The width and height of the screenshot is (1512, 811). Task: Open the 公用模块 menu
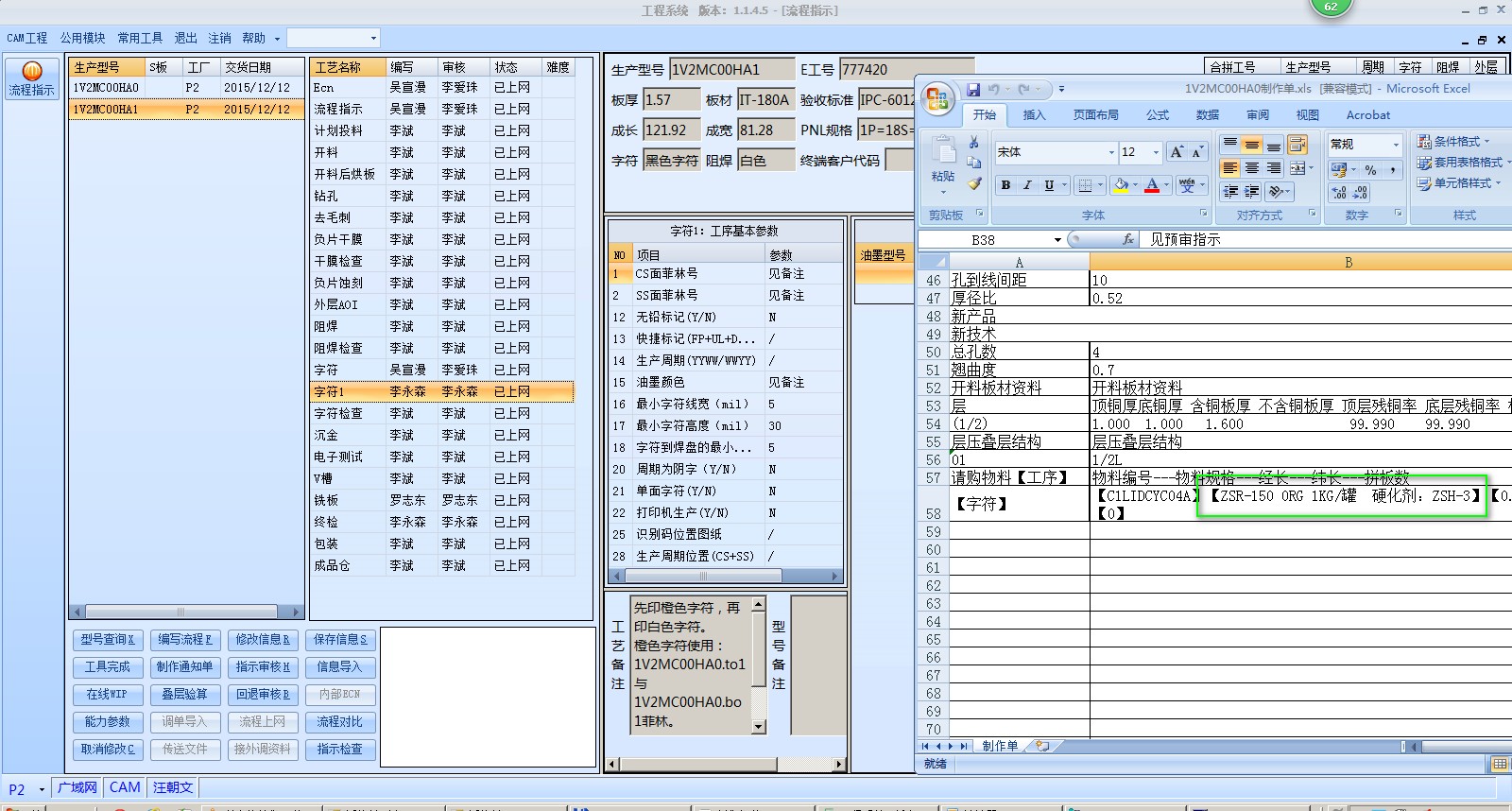82,38
